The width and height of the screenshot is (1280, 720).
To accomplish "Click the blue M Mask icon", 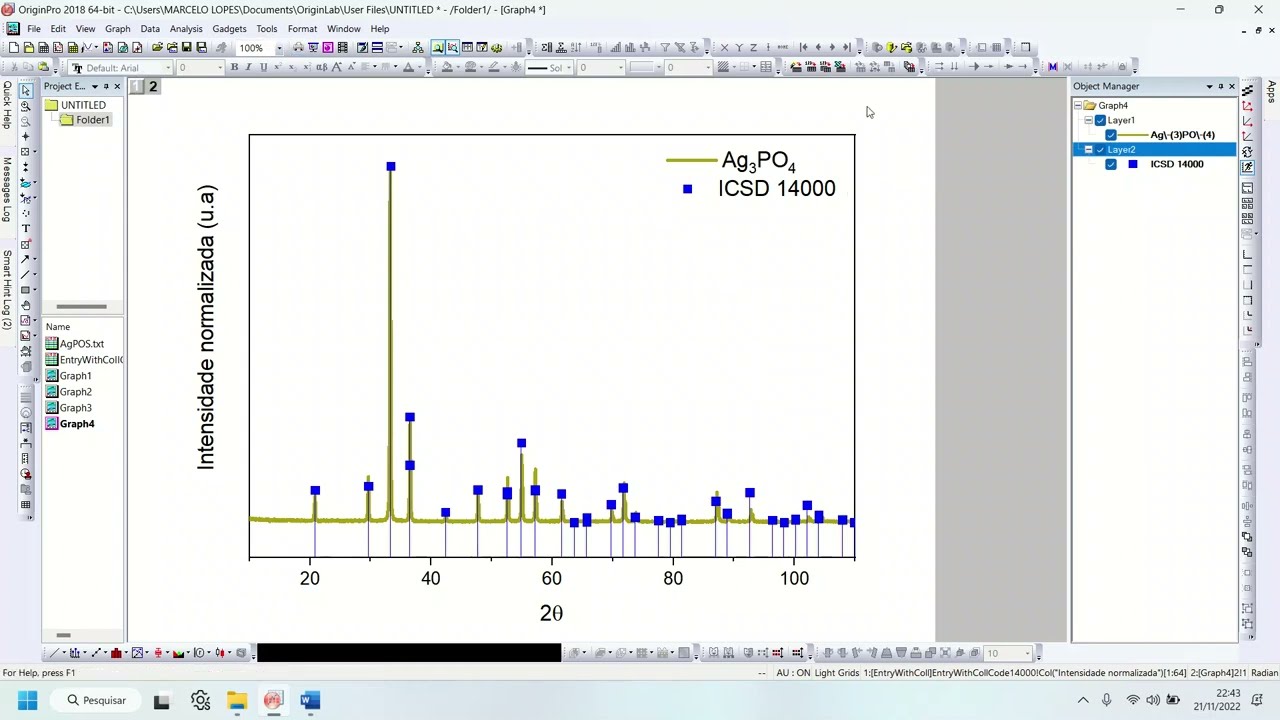I will 1052,67.
